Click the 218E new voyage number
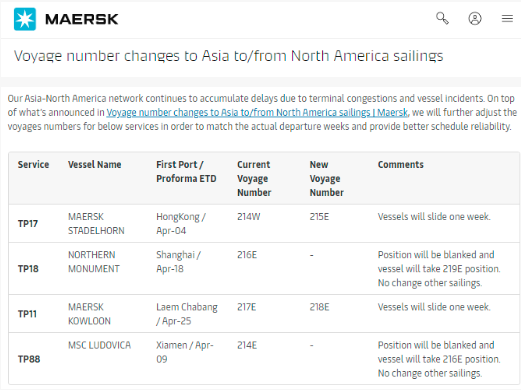The width and height of the screenshot is (521, 390). 319,307
